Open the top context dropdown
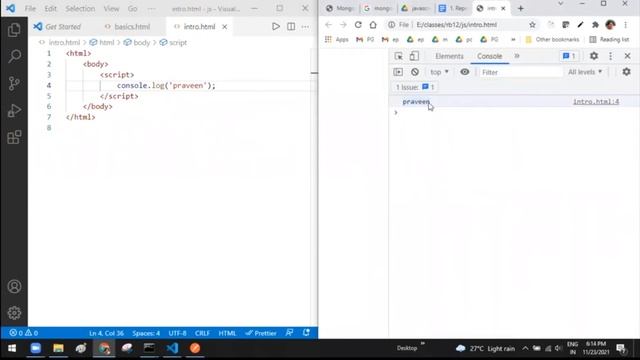Viewport: 640px width, 360px height. [439, 72]
